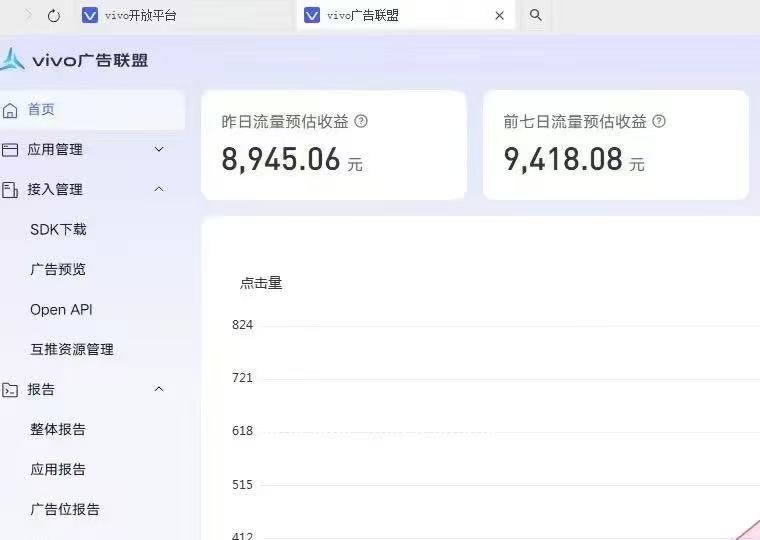
Task: Go to 首页 in the sidebar
Action: [92, 110]
